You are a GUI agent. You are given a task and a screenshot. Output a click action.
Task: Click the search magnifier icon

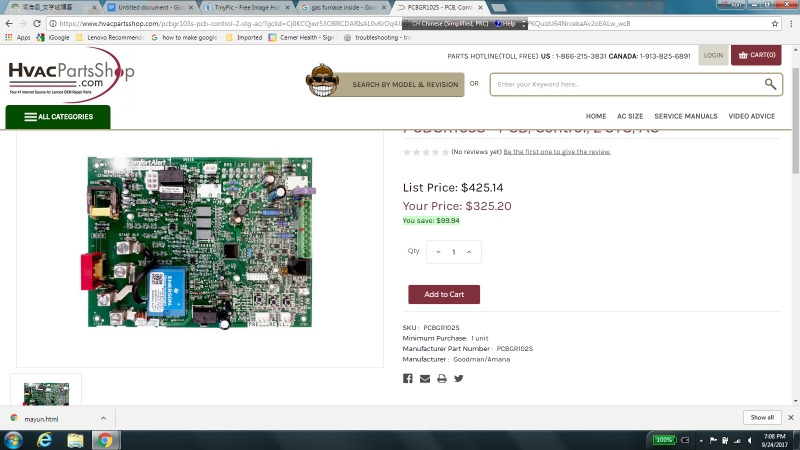[770, 84]
